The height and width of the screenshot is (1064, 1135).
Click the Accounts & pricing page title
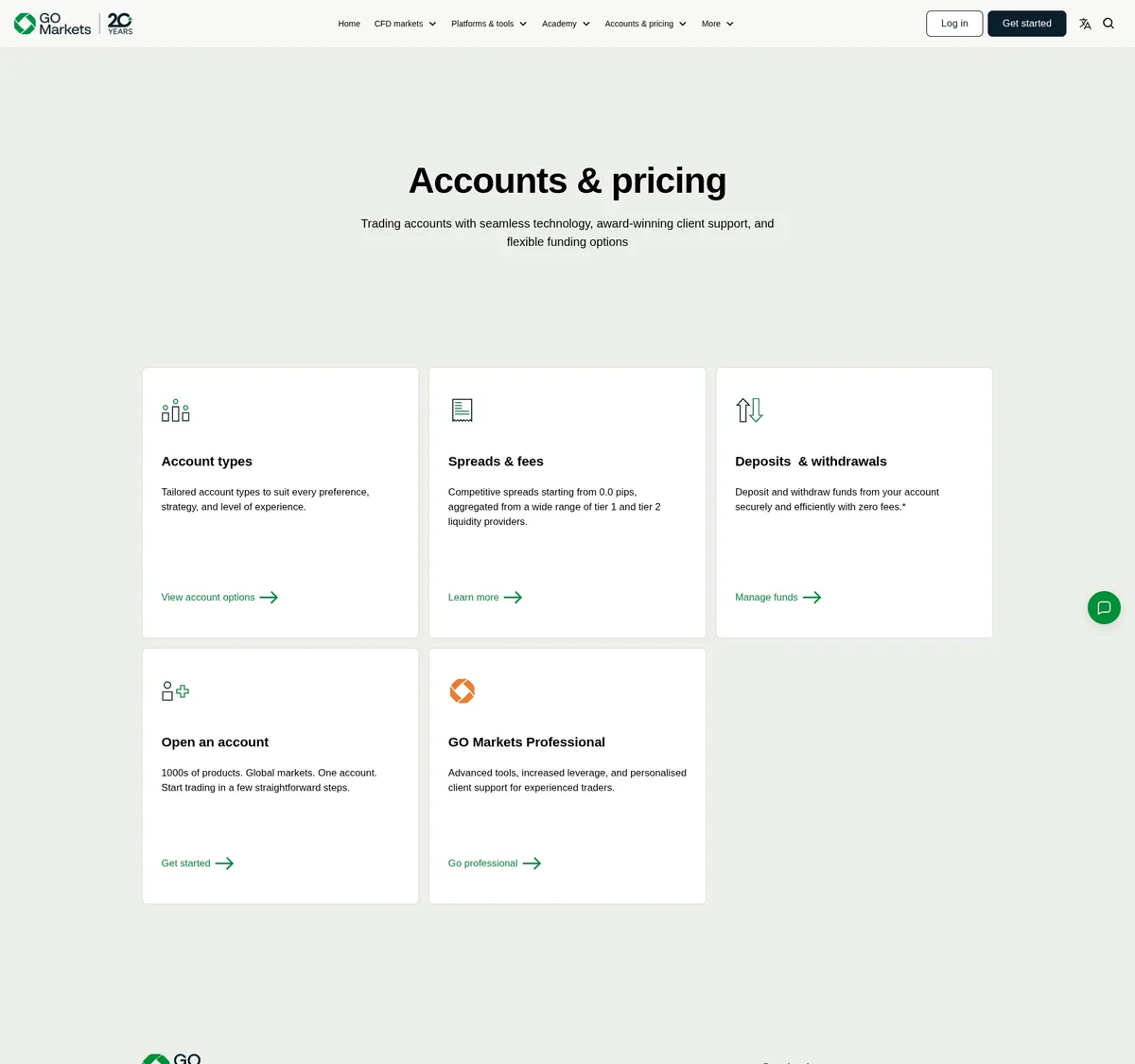coord(567,181)
